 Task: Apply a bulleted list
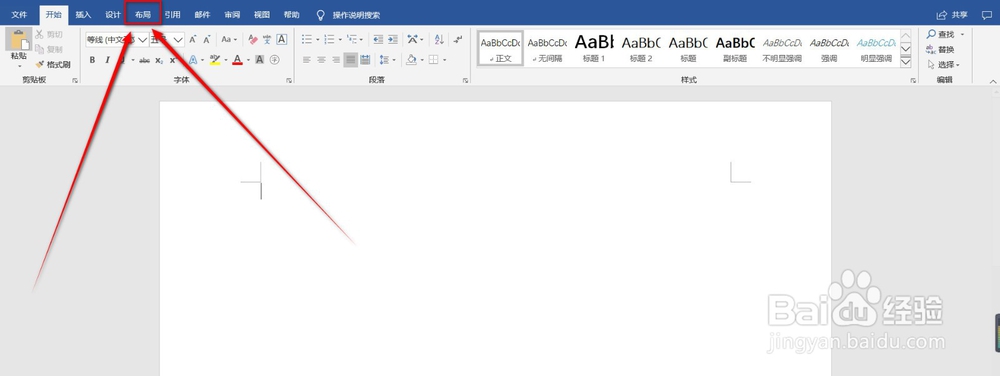pos(307,40)
